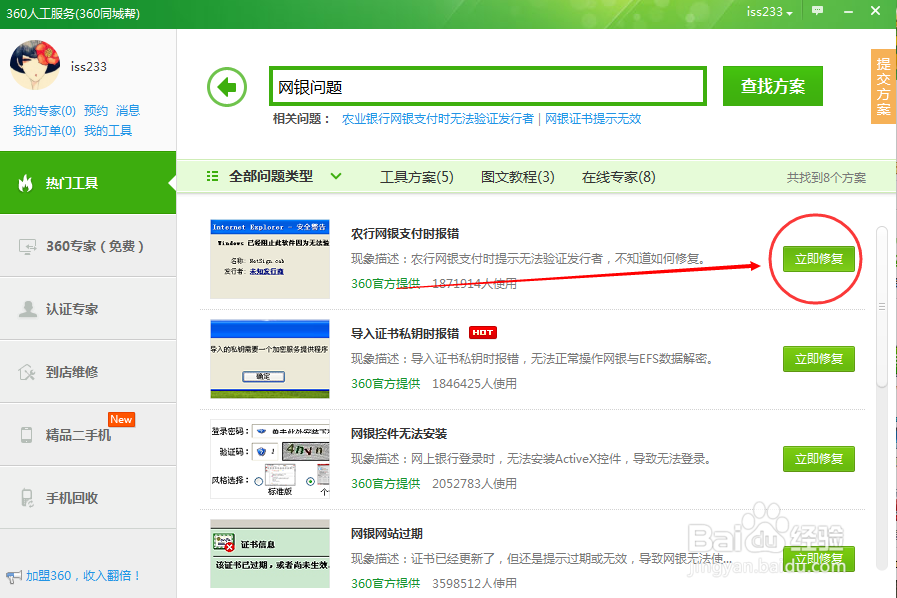897x598 pixels.
Task: Open the 农行网银支付时报错 thumbnail
Action: pyautogui.click(x=270, y=259)
